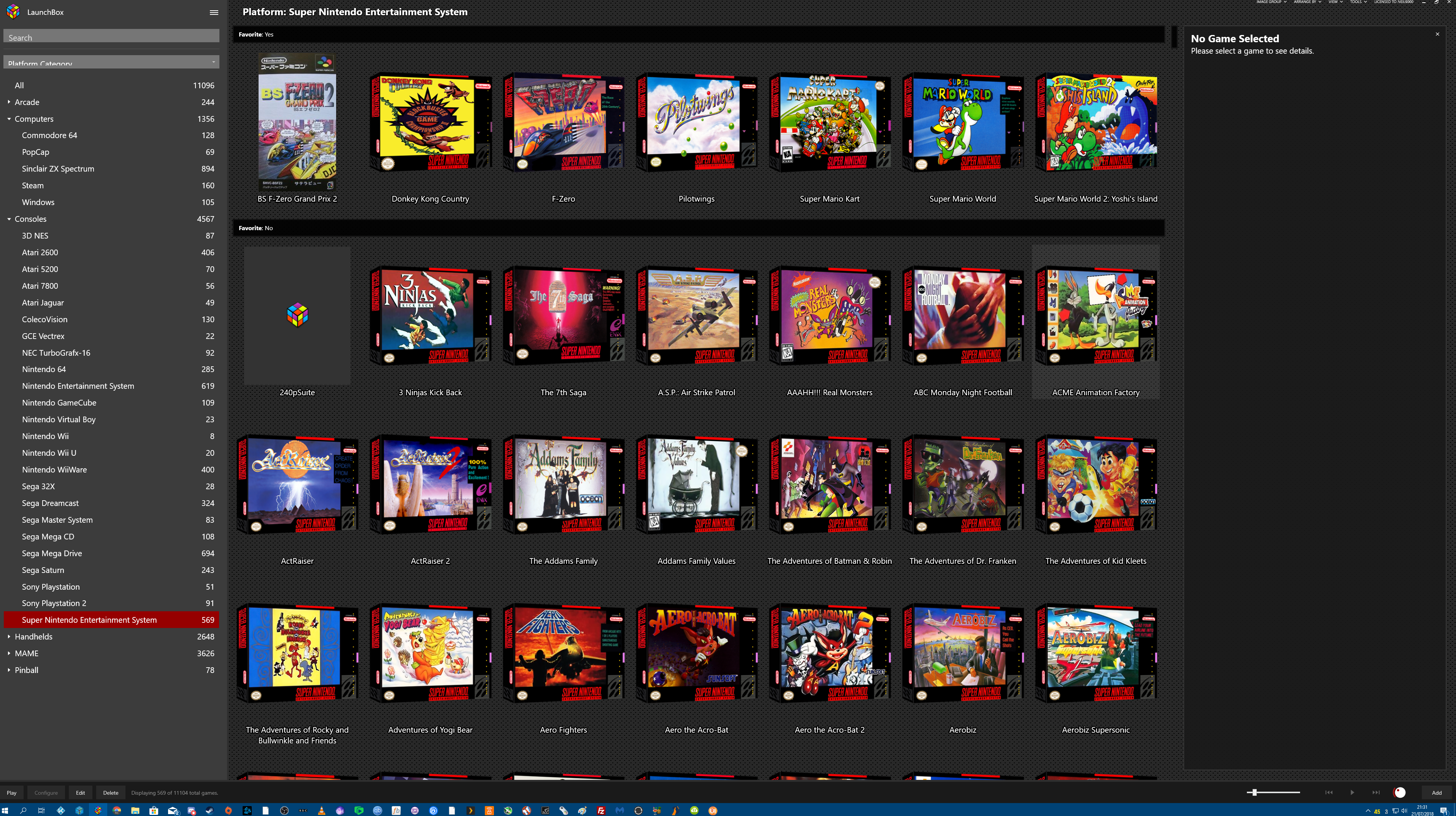The image size is (1456, 816).
Task: Open the Image Group menu
Action: (x=1271, y=2)
